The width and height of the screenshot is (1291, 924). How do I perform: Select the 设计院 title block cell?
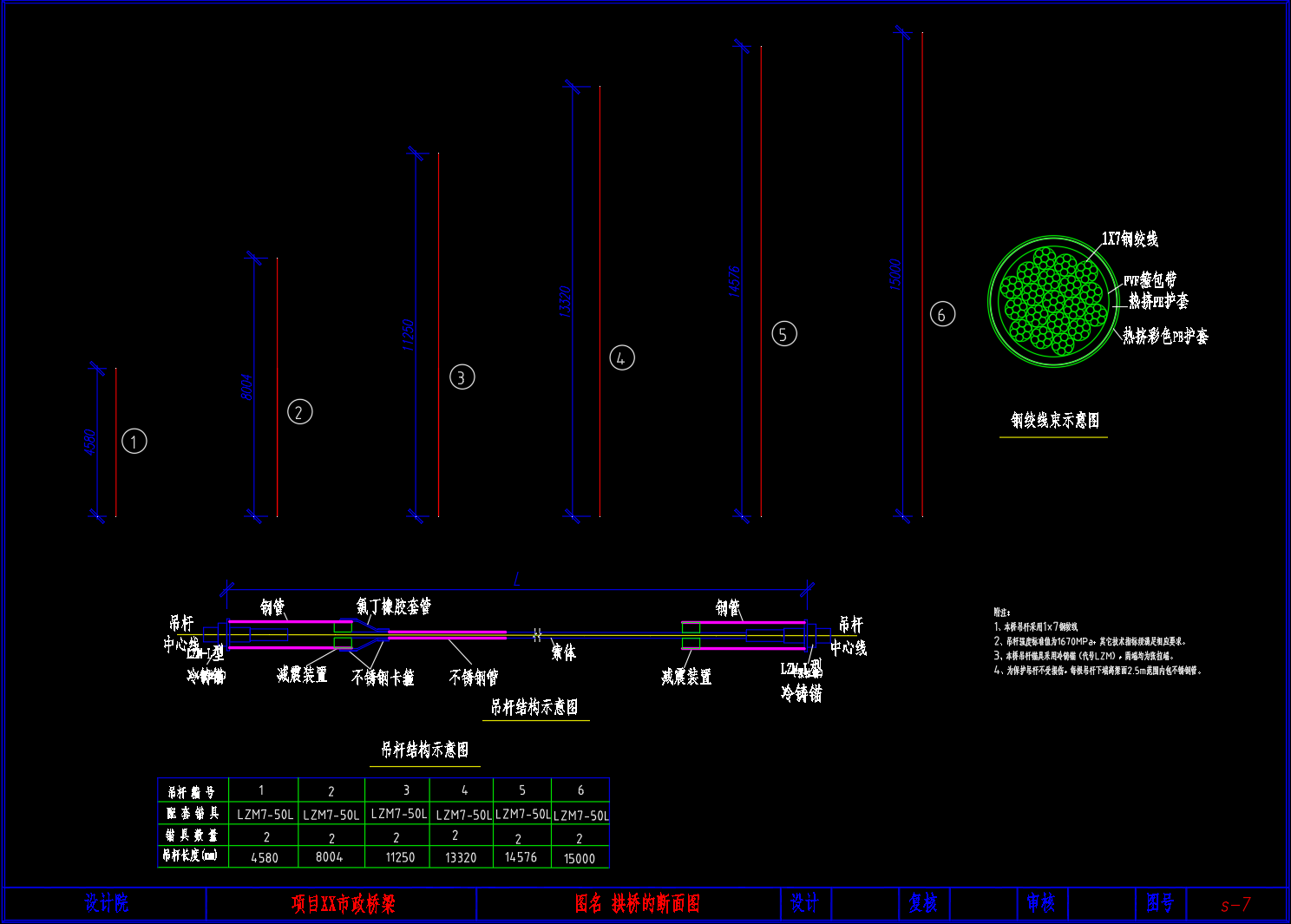tap(106, 904)
